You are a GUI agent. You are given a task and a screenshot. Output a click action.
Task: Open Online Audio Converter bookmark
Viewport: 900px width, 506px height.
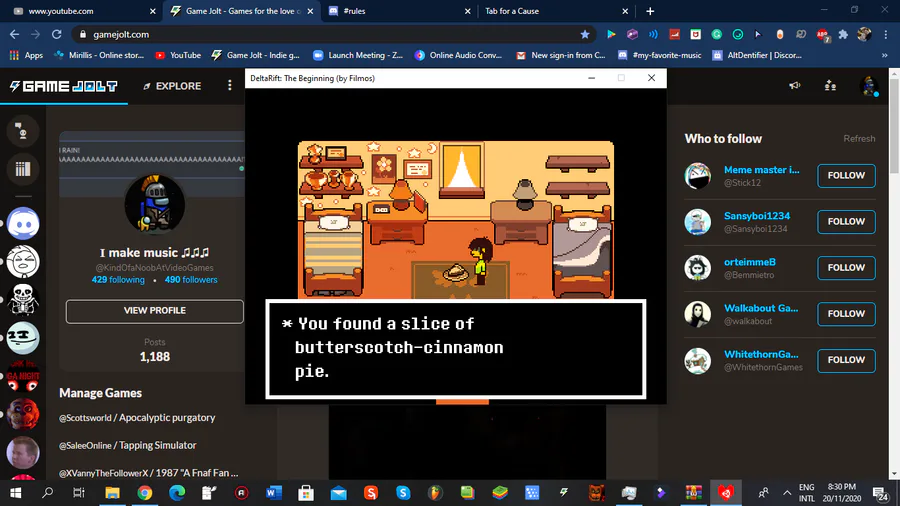(458, 55)
